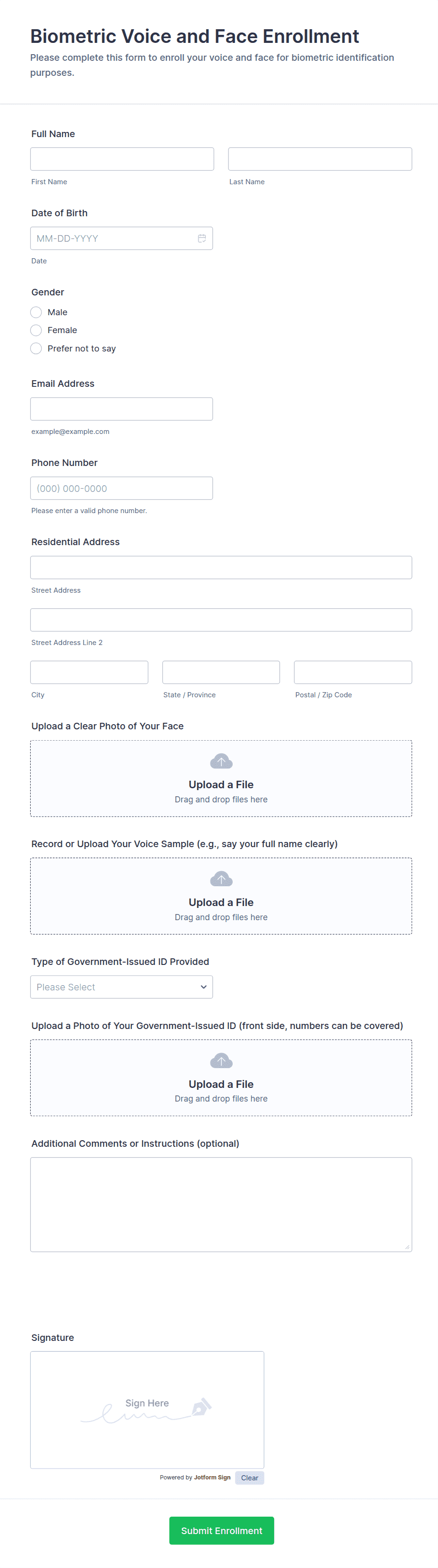Focus the First Name field
Image resolution: width=438 pixels, height=1568 pixels.
(122, 159)
